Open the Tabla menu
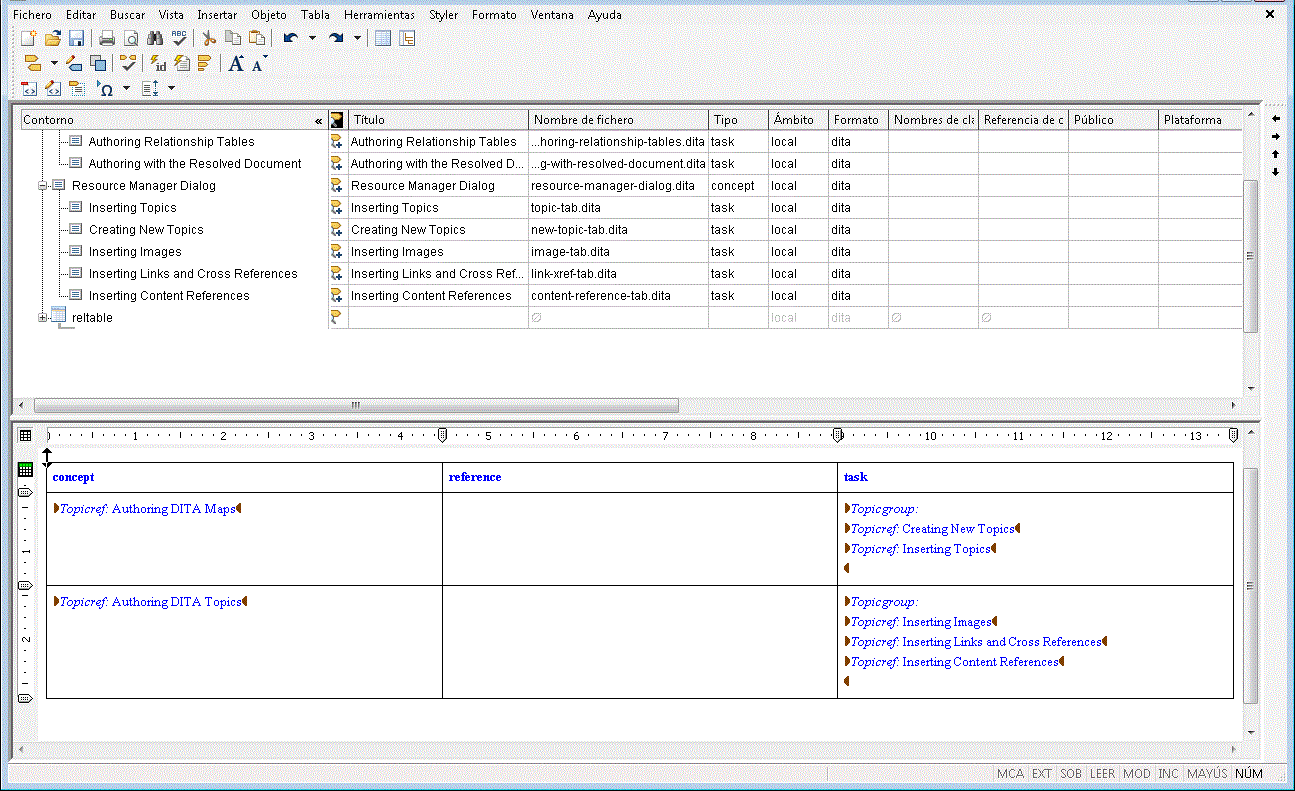Viewport: 1295px width, 791px height. coord(315,15)
